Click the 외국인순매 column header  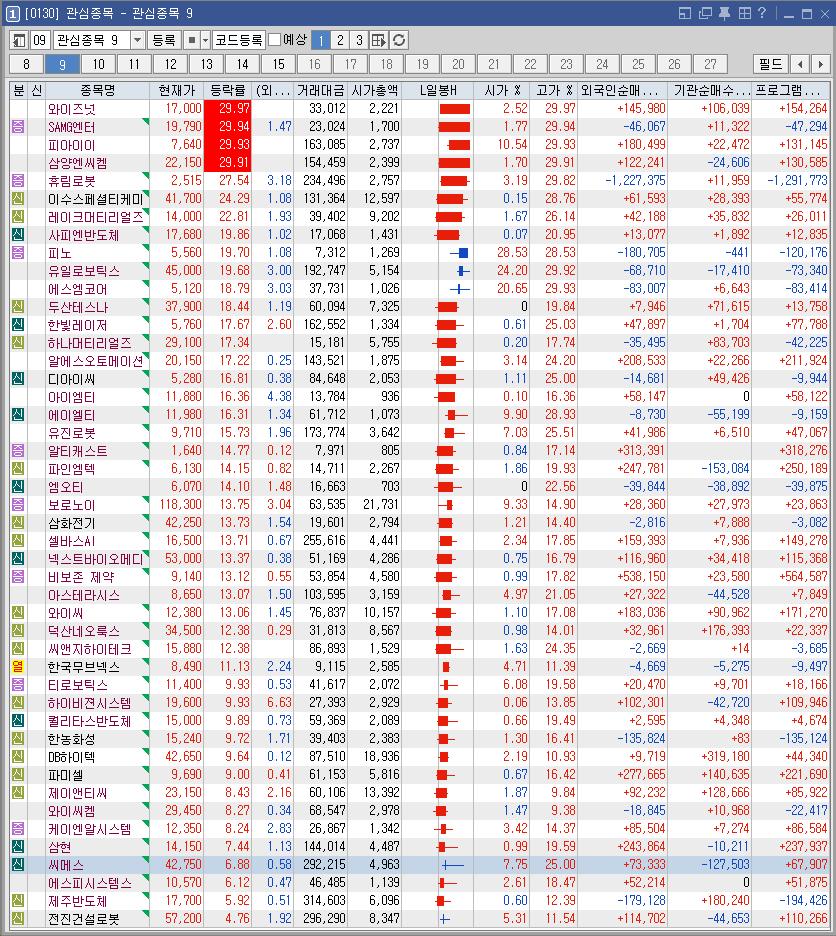(622, 91)
